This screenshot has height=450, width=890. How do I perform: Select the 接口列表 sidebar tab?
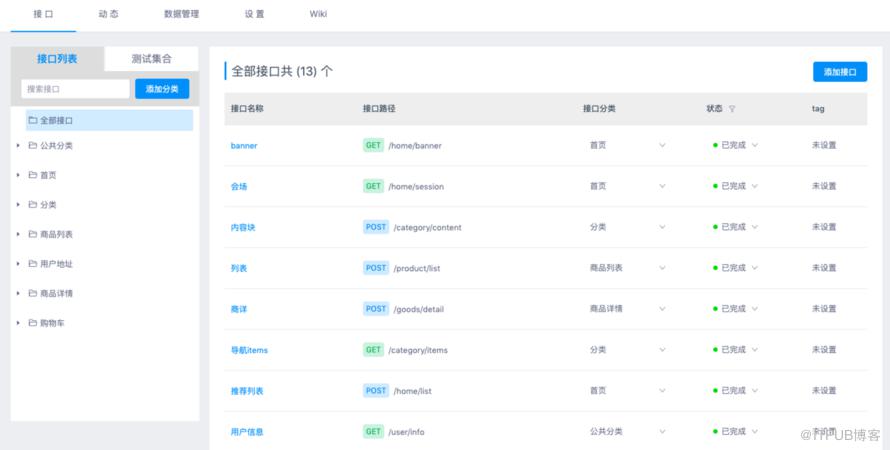[57, 58]
